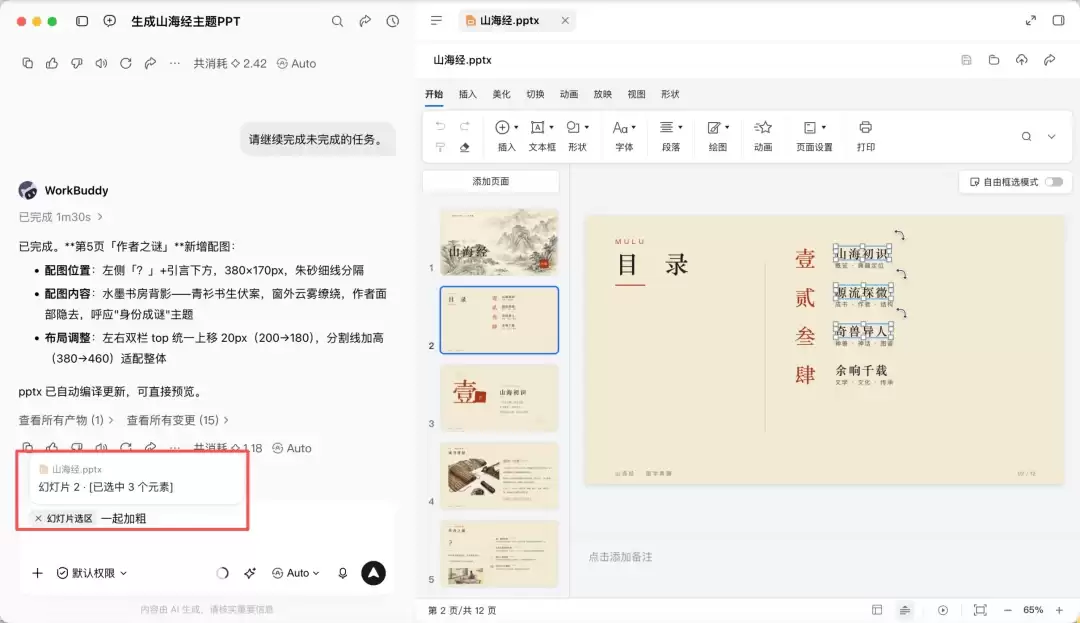Open more actions (…) beside 共消耗 2.42
This screenshot has width=1080, height=623.
(175, 63)
